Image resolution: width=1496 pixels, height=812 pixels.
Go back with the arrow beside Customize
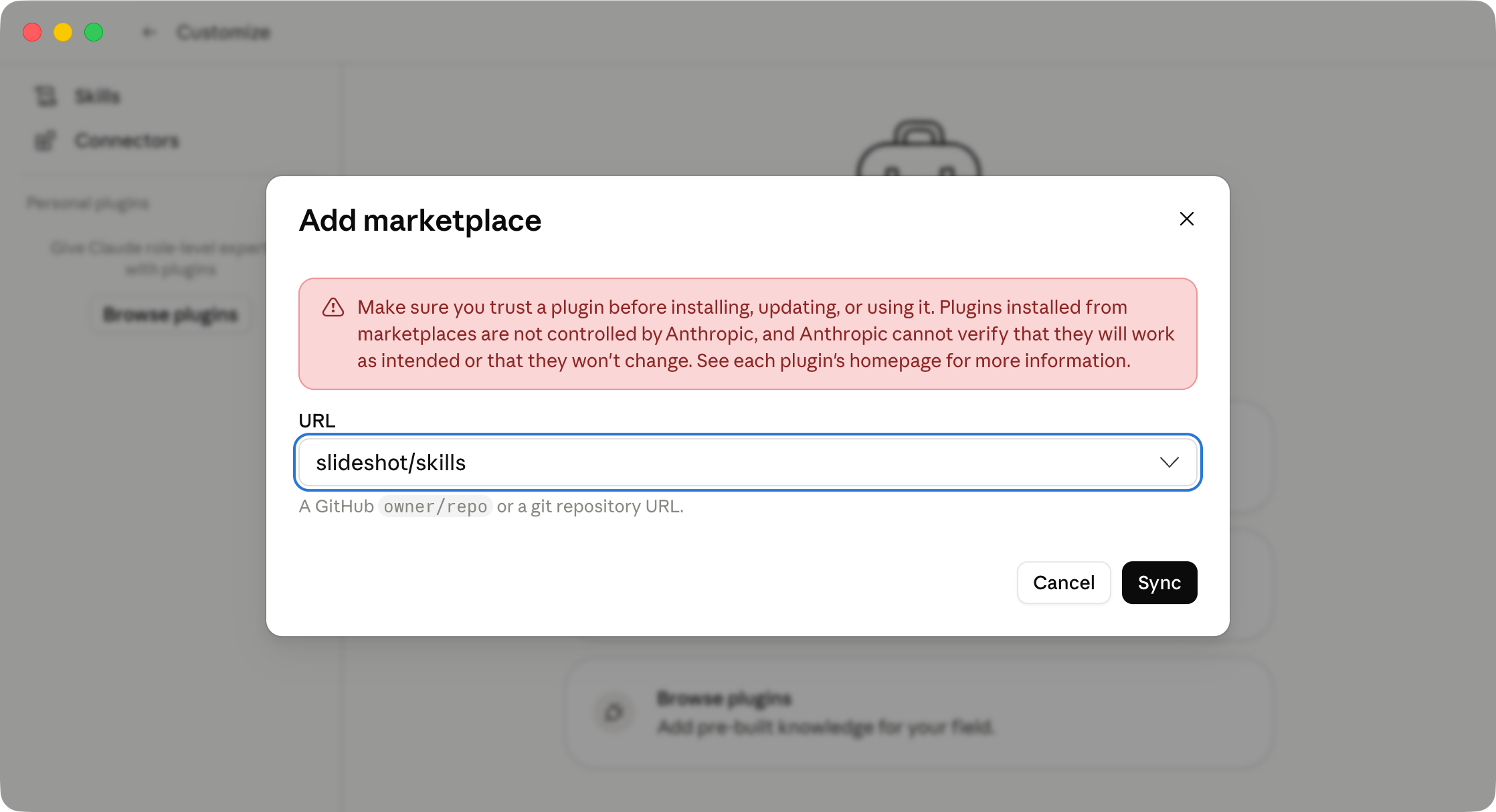coord(149,32)
